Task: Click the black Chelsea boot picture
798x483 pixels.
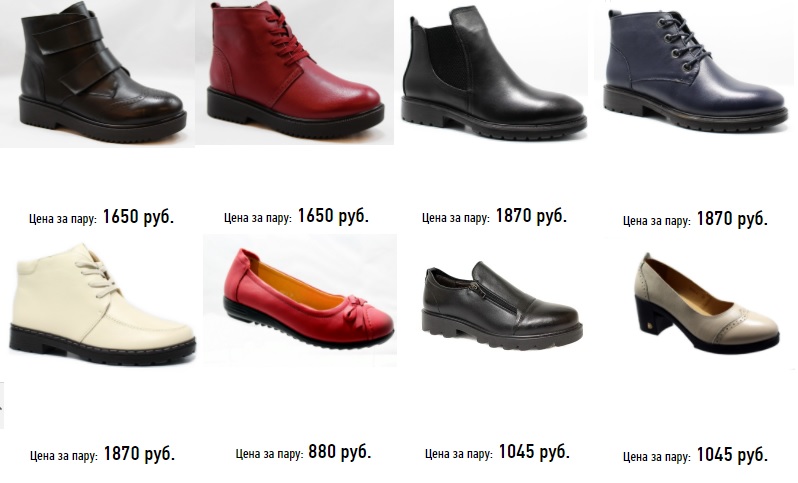Action: (494, 71)
